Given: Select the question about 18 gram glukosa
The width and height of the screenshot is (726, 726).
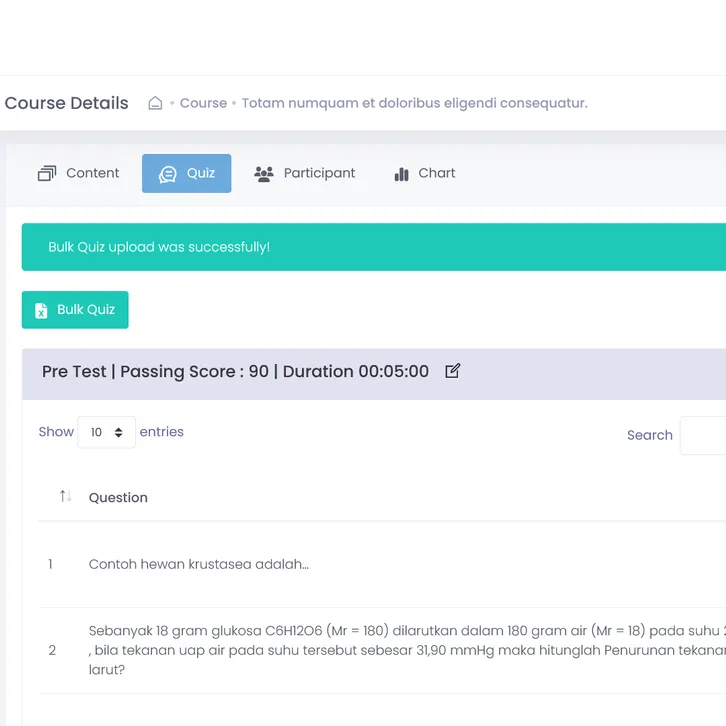Looking at the screenshot, I should (400, 650).
